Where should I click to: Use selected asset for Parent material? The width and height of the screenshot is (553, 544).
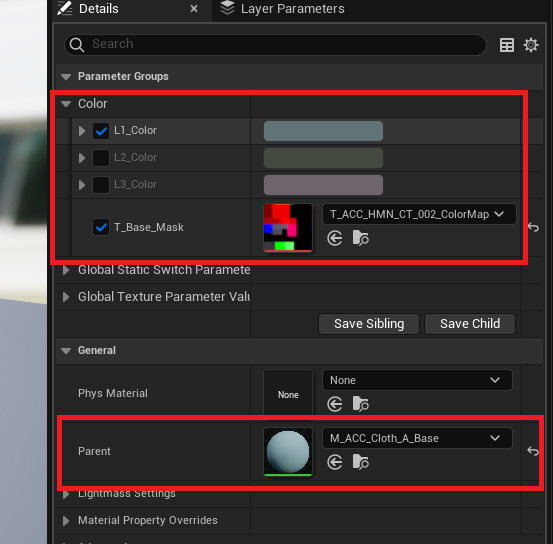pyautogui.click(x=334, y=462)
